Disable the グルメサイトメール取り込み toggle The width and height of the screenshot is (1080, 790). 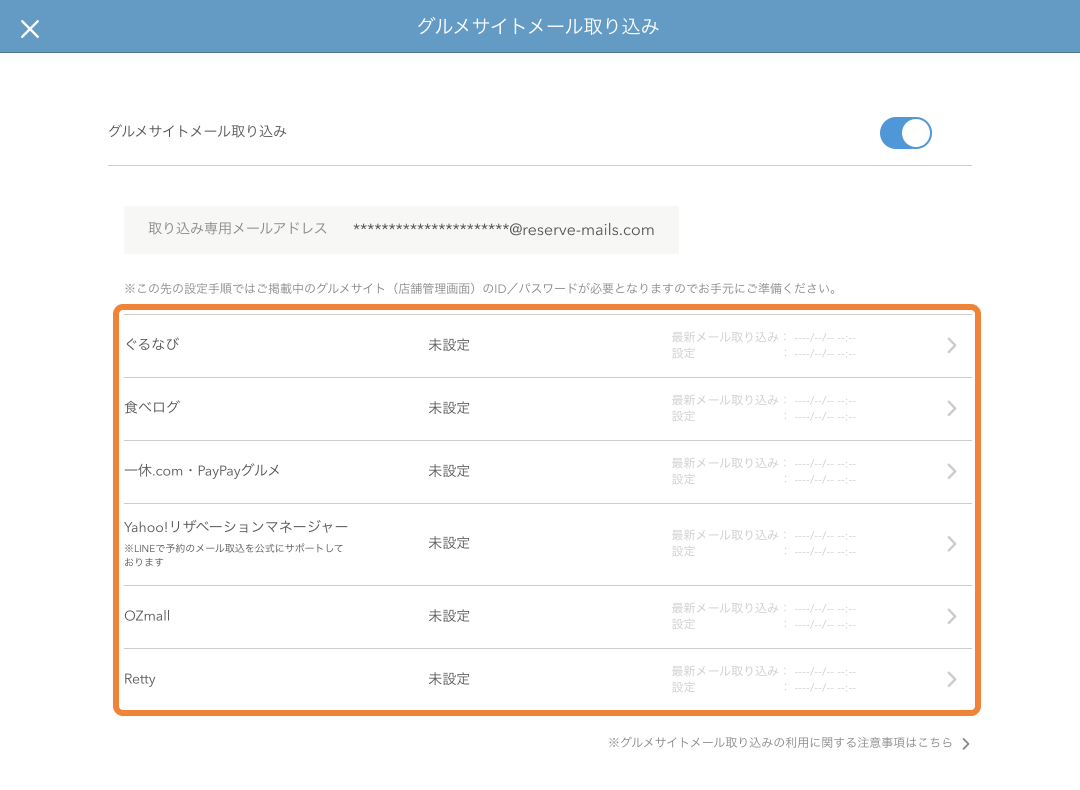click(x=905, y=132)
